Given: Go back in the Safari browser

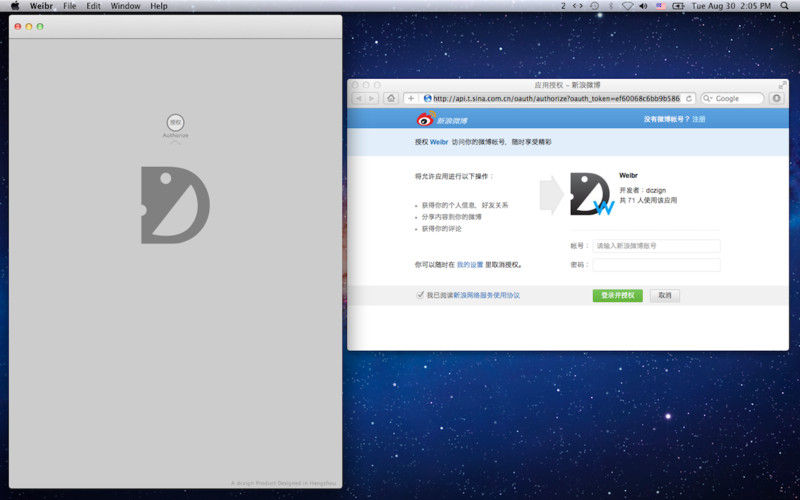Looking at the screenshot, I should tap(358, 98).
